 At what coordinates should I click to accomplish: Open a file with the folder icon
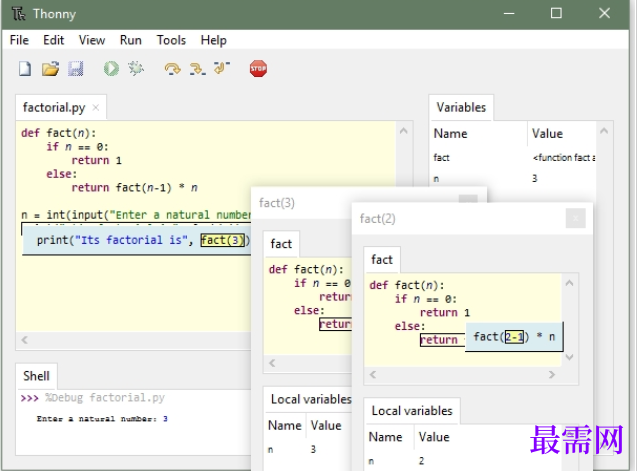[50, 68]
